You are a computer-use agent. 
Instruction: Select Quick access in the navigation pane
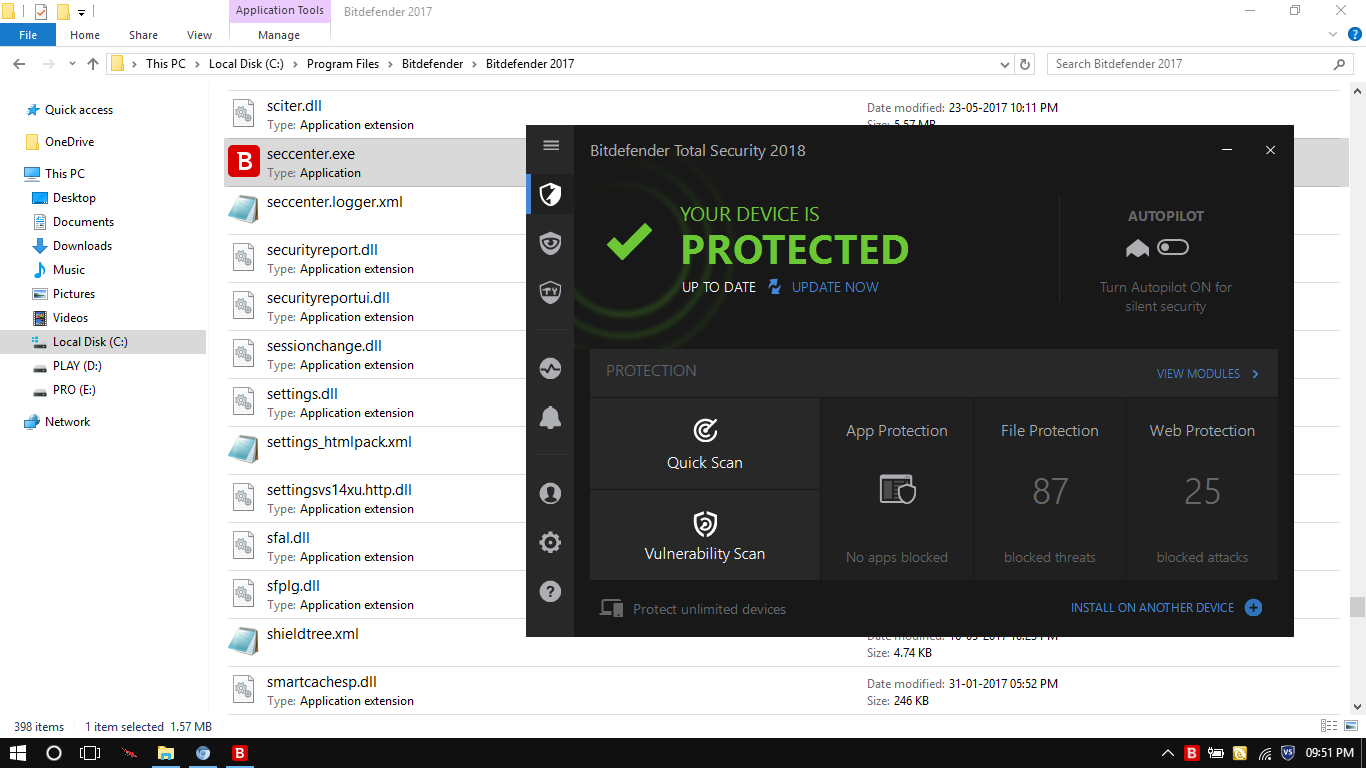[x=79, y=110]
